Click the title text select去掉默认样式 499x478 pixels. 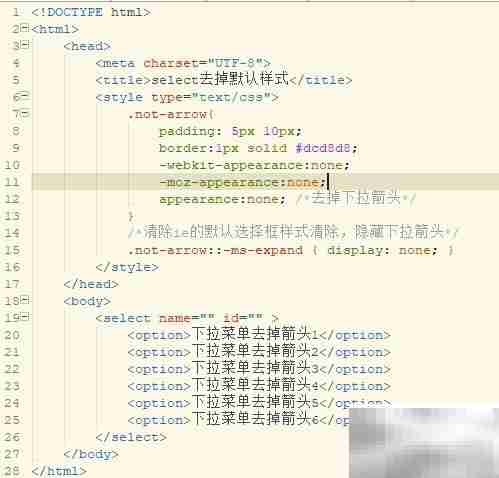point(220,79)
